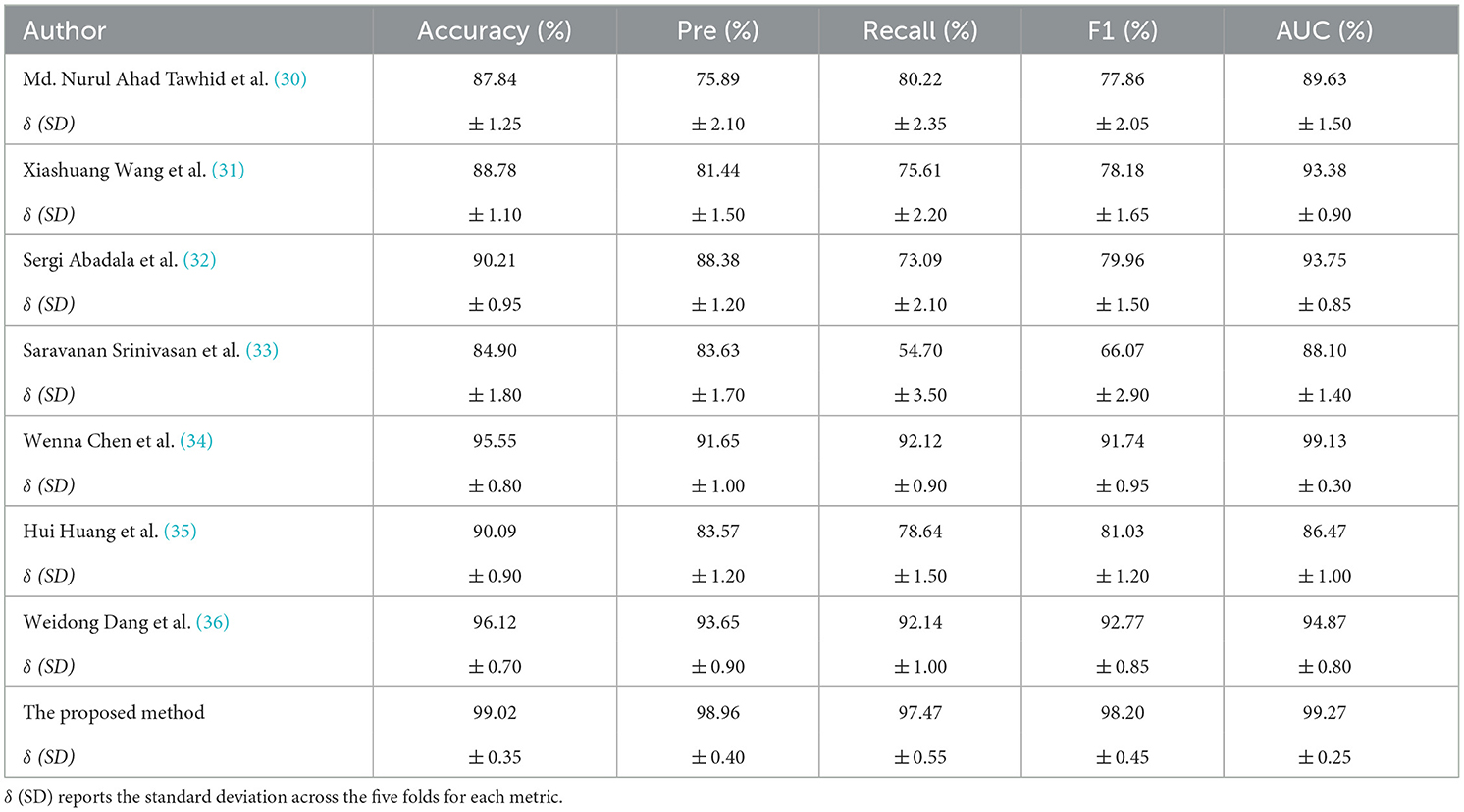Select the Author column header
The width and height of the screenshot is (1464, 812).
(65, 30)
